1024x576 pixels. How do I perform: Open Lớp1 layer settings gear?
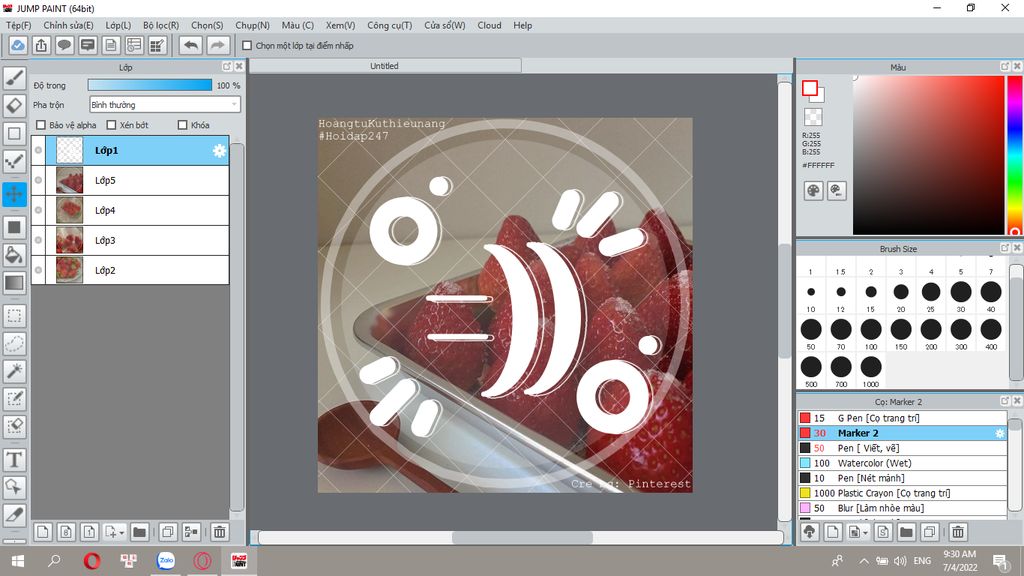pos(219,151)
